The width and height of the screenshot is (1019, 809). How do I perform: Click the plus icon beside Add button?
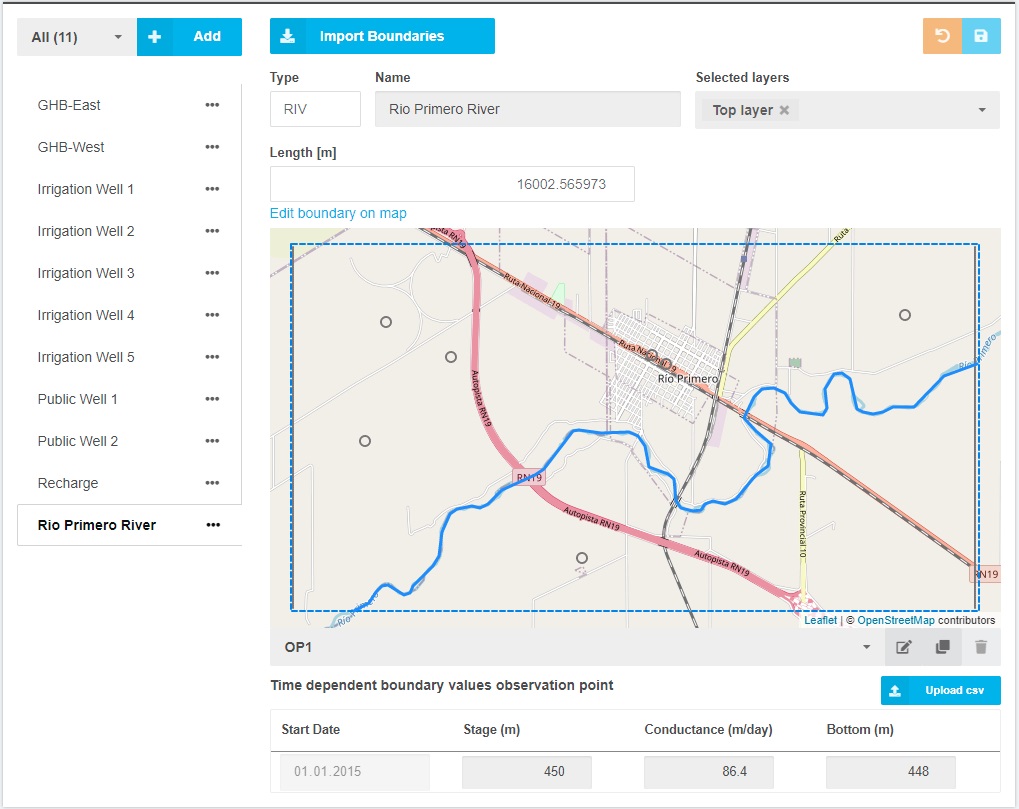155,36
